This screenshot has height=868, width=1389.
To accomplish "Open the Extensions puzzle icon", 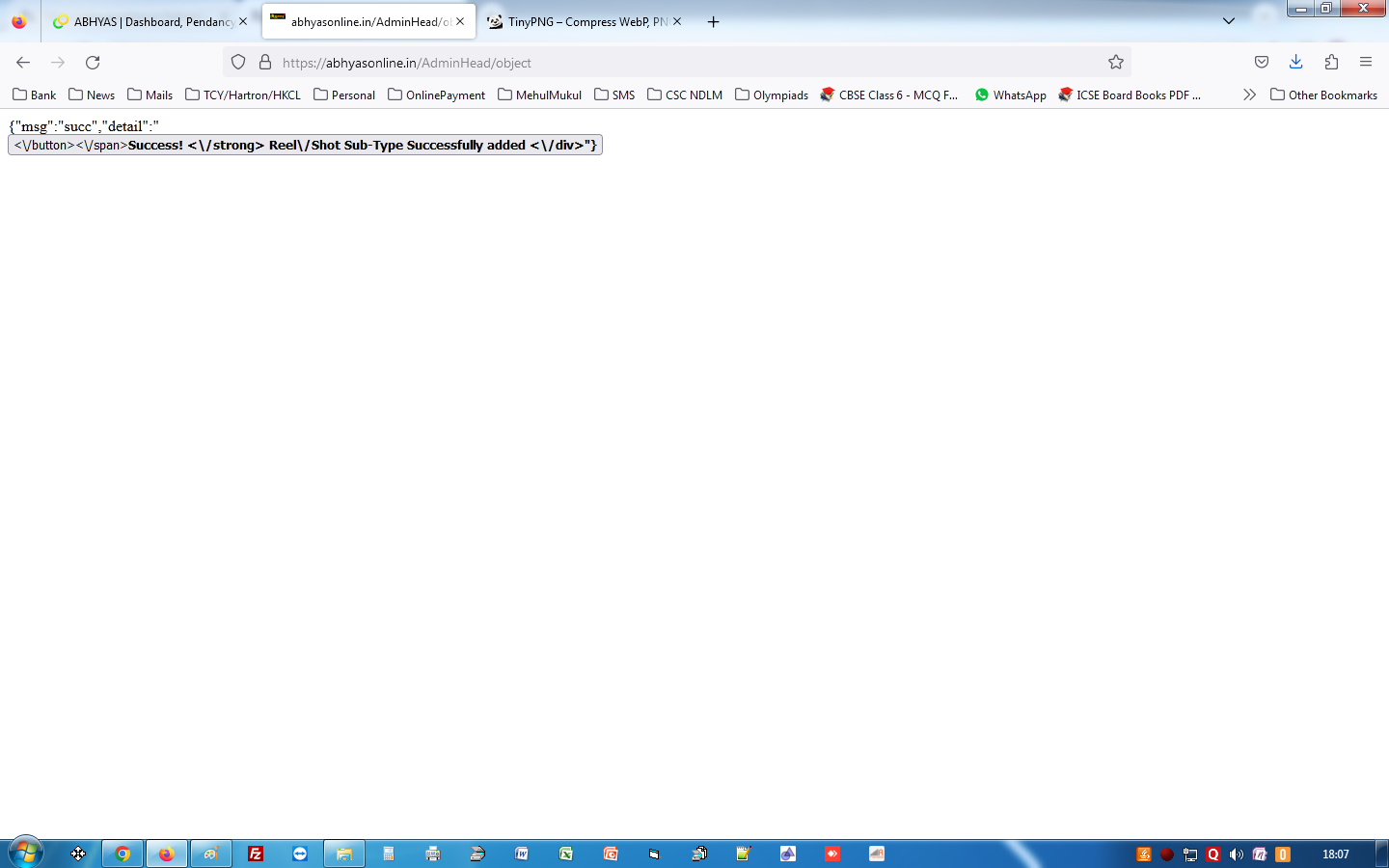I will pos(1331,63).
